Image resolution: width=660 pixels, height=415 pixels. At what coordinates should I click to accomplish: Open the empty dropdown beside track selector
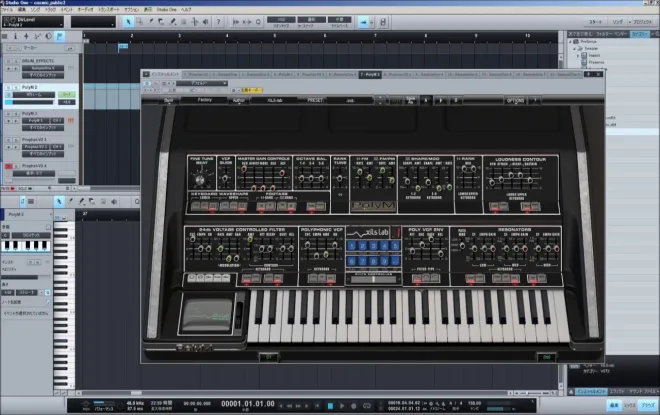(93, 22)
